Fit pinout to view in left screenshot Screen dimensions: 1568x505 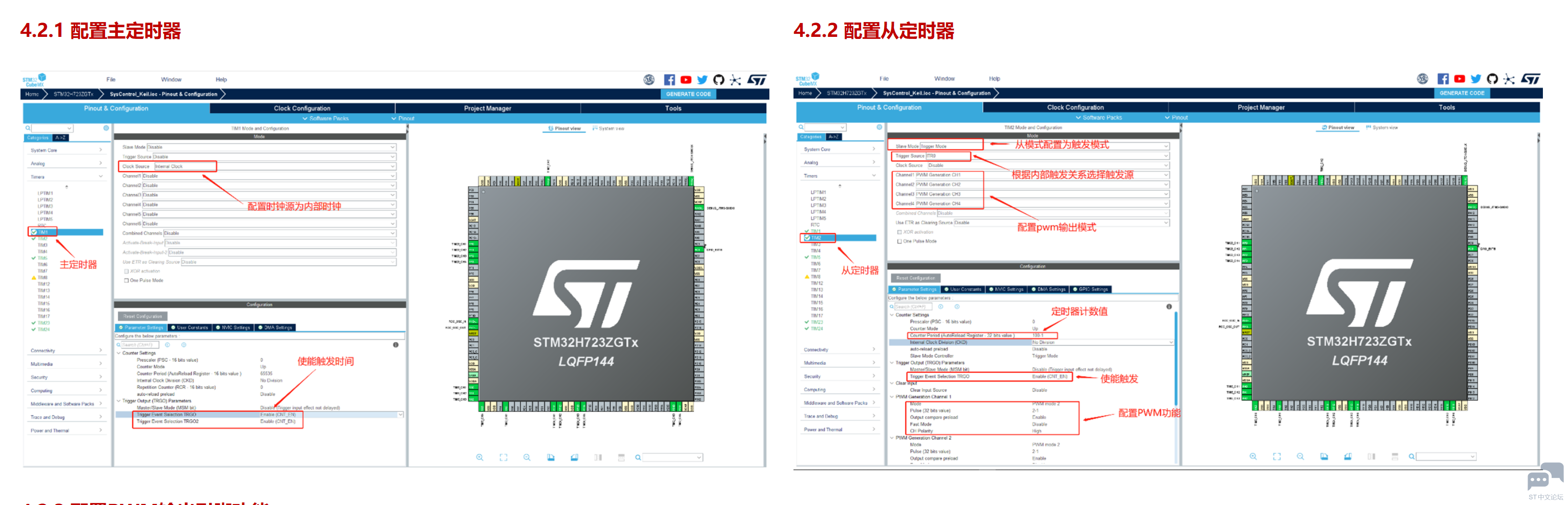(504, 457)
